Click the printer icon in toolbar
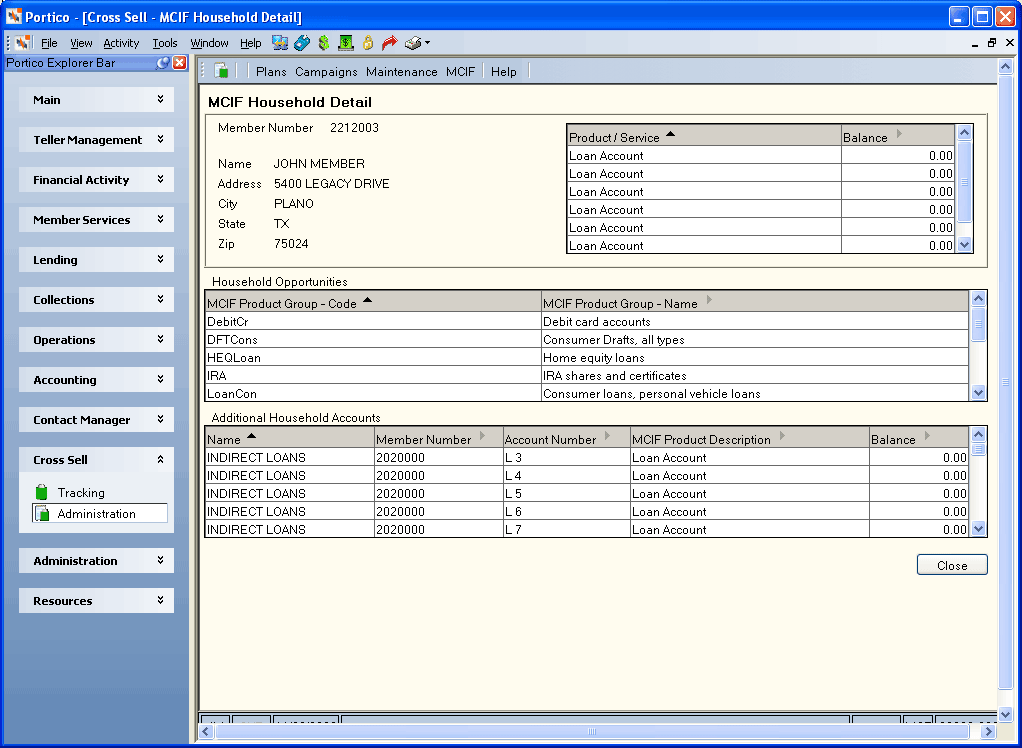The height and width of the screenshot is (748, 1022). 413,43
